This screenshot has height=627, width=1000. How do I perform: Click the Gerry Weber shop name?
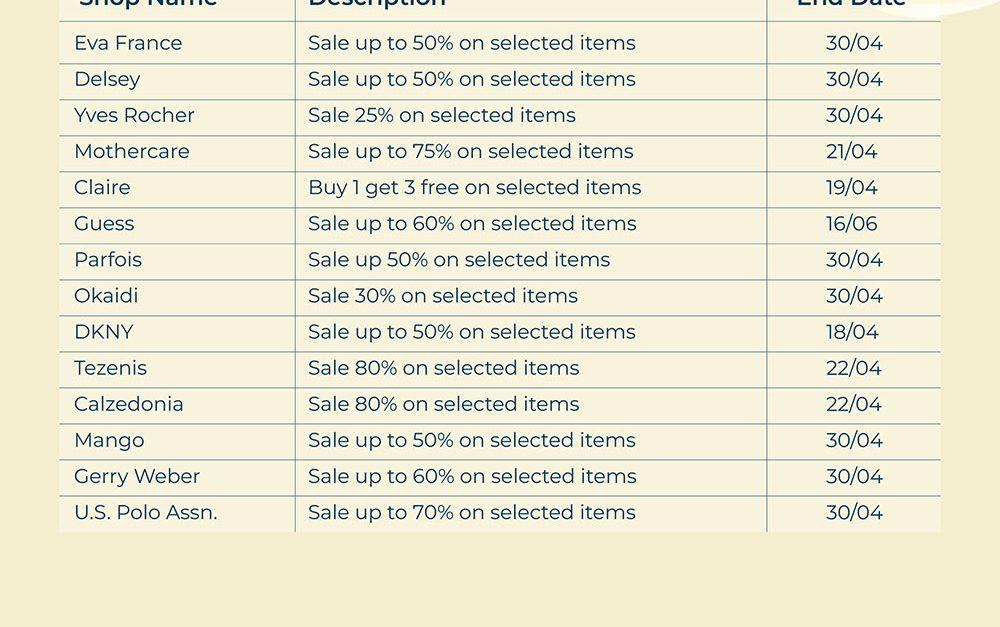137,475
